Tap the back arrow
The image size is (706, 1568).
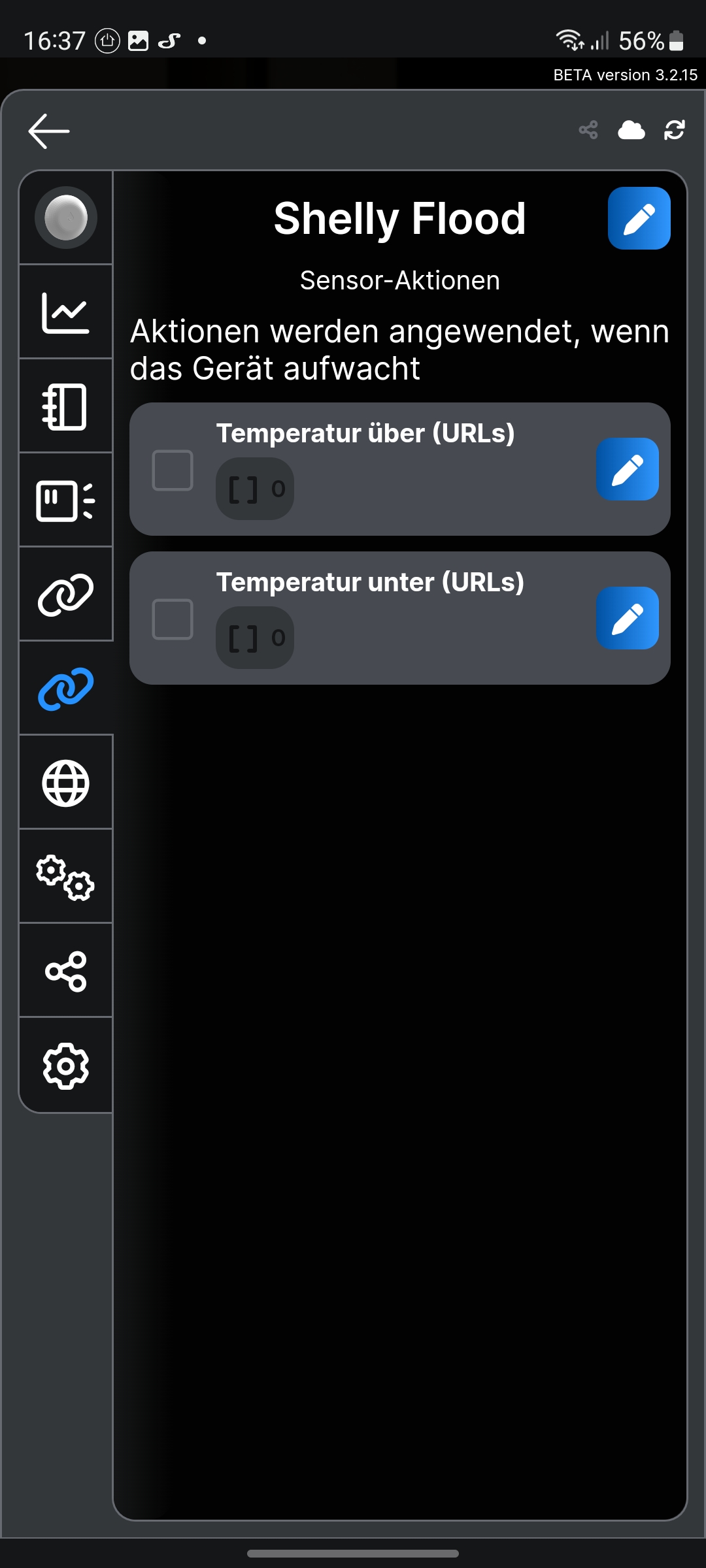coord(49,131)
